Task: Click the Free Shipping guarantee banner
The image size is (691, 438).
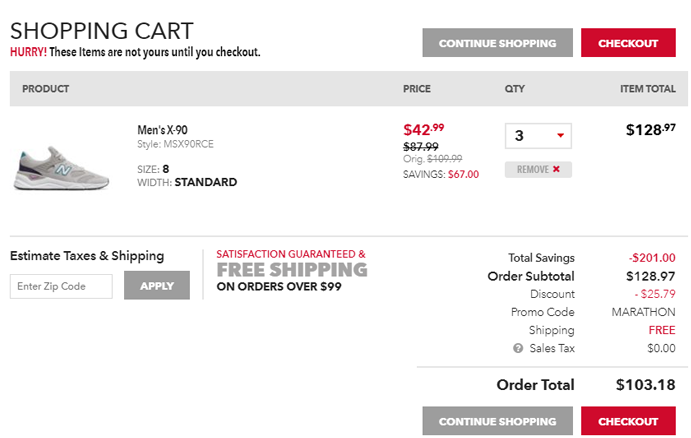Action: tap(291, 270)
